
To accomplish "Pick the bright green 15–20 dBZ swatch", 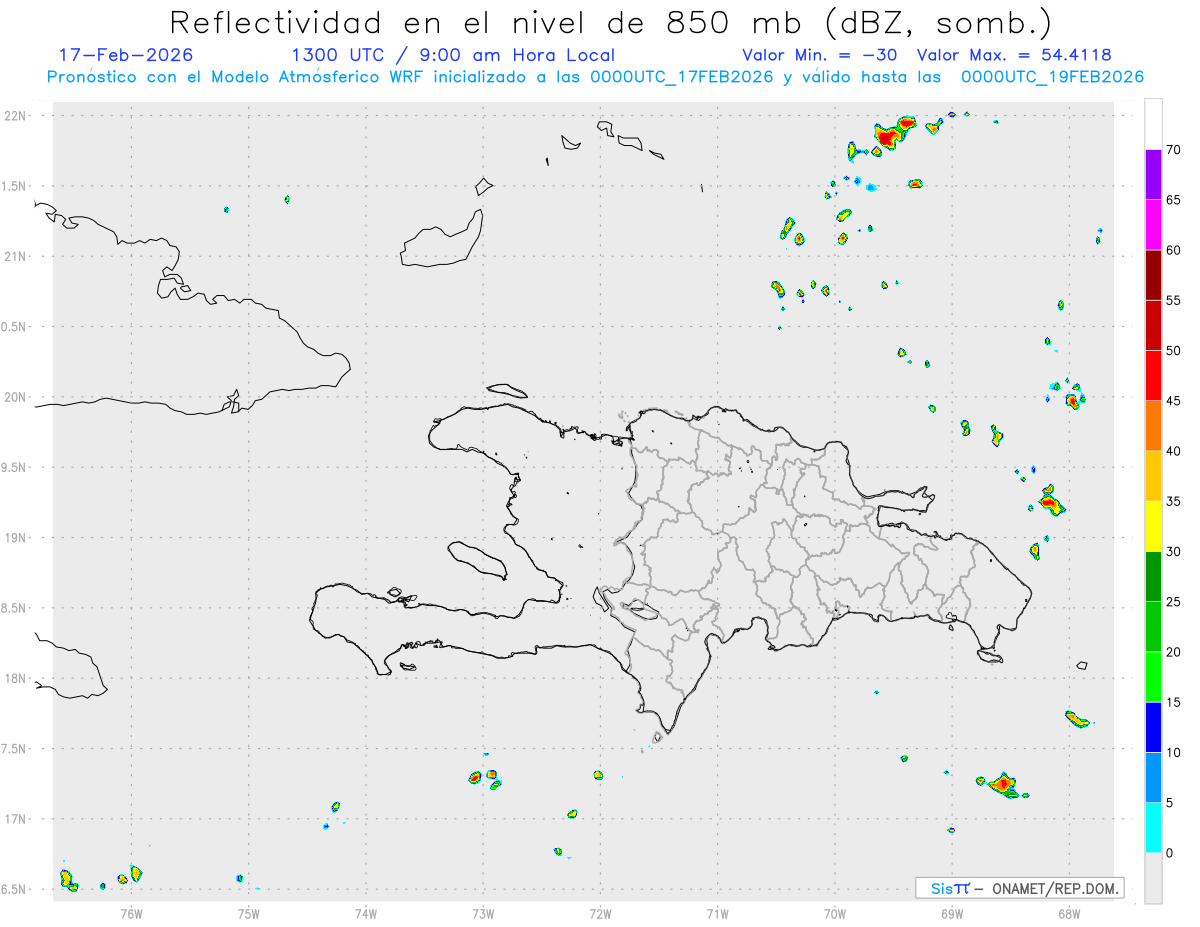I will pos(1153,677).
